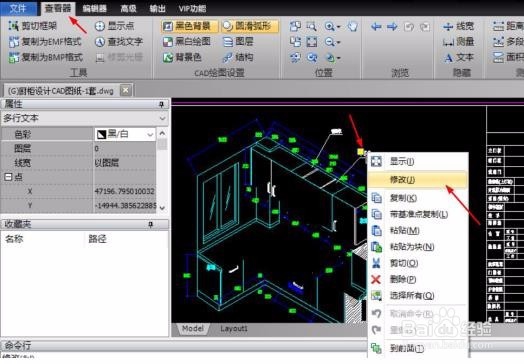This screenshot has height=364, width=524.
Task: Toggle the 测量 measure visibility option
Action: (x=458, y=42)
